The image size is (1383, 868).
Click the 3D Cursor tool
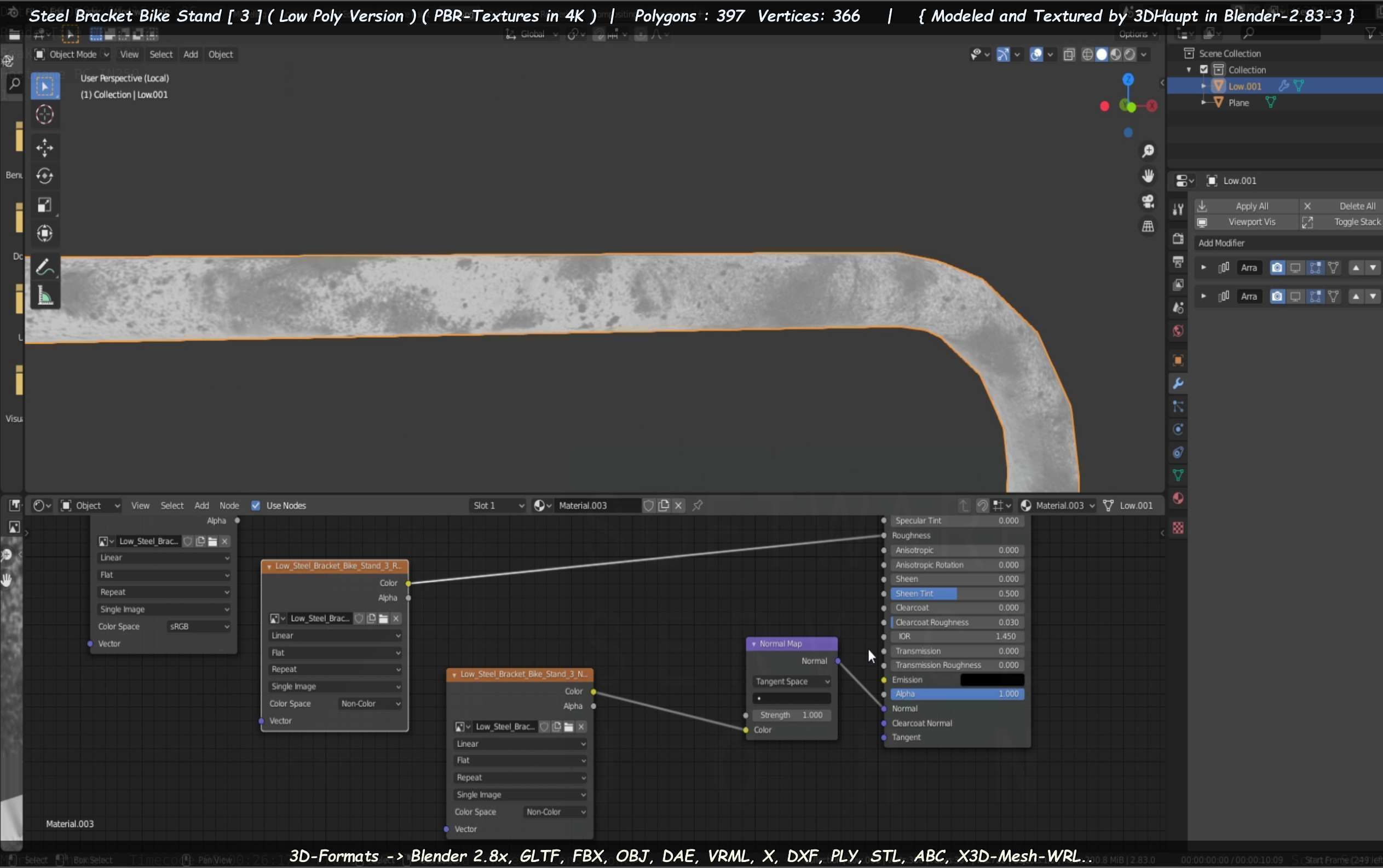coord(45,115)
